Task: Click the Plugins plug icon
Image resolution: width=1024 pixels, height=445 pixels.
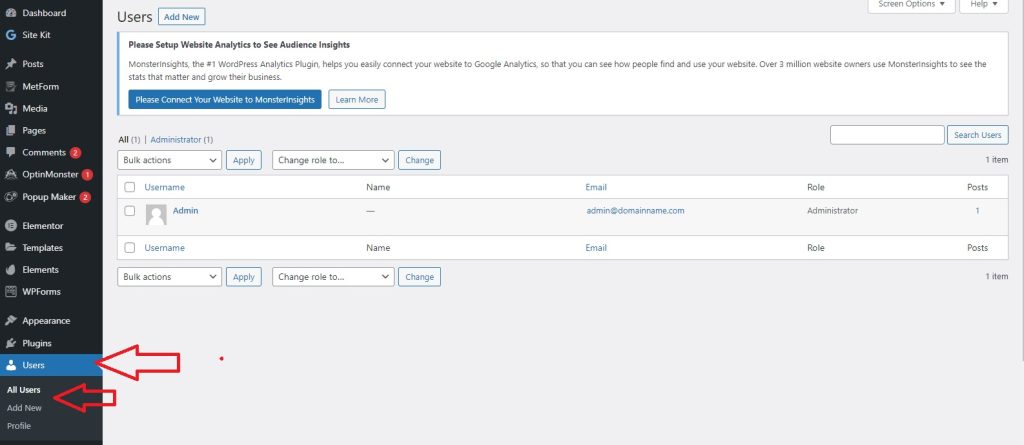Action: coord(10,343)
